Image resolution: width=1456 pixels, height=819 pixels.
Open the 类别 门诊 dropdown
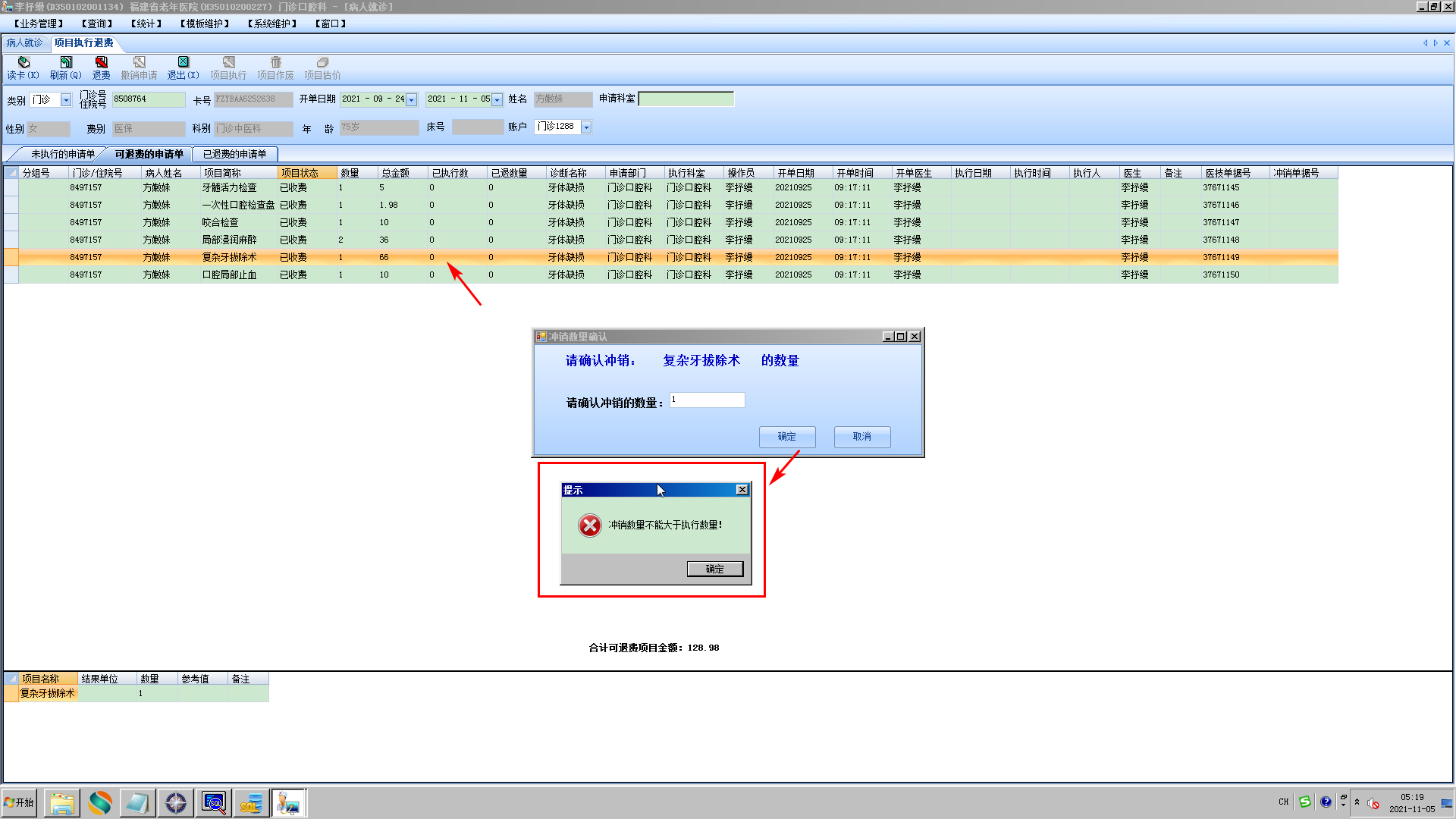[66, 100]
